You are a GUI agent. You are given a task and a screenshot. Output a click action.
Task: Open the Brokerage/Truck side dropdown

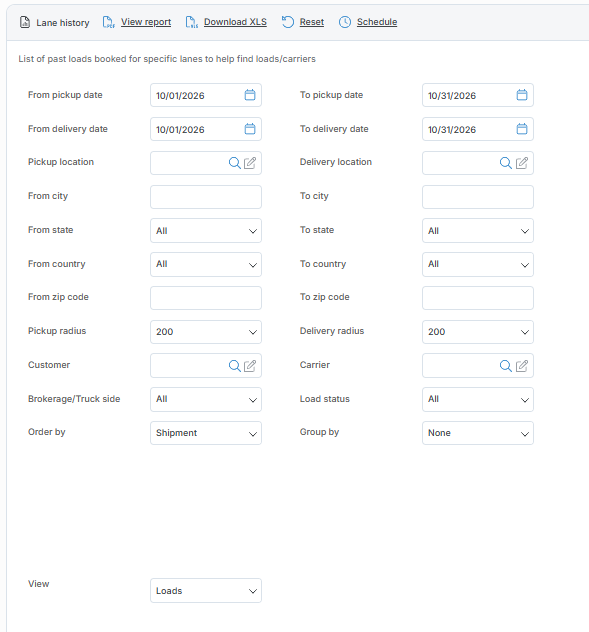pyautogui.click(x=206, y=399)
